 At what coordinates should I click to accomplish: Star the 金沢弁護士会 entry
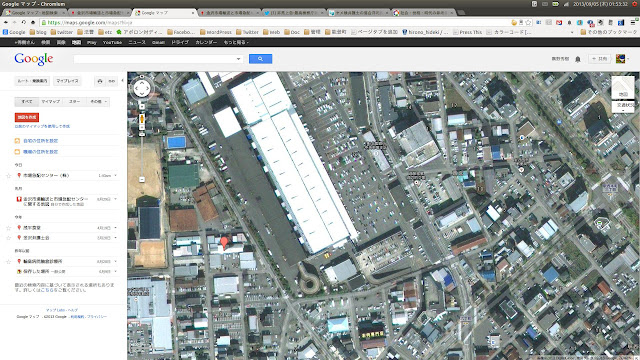9,238
